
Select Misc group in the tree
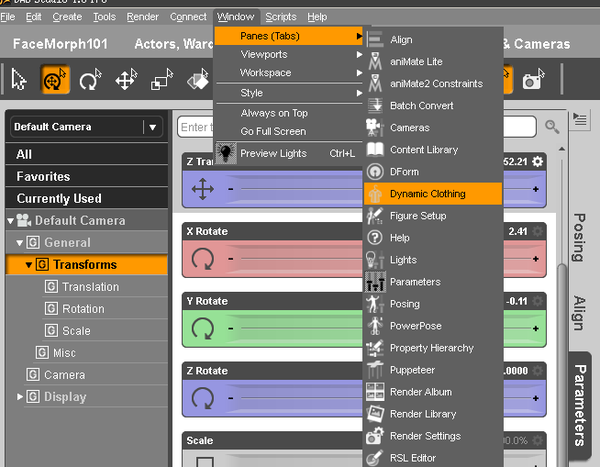64,353
